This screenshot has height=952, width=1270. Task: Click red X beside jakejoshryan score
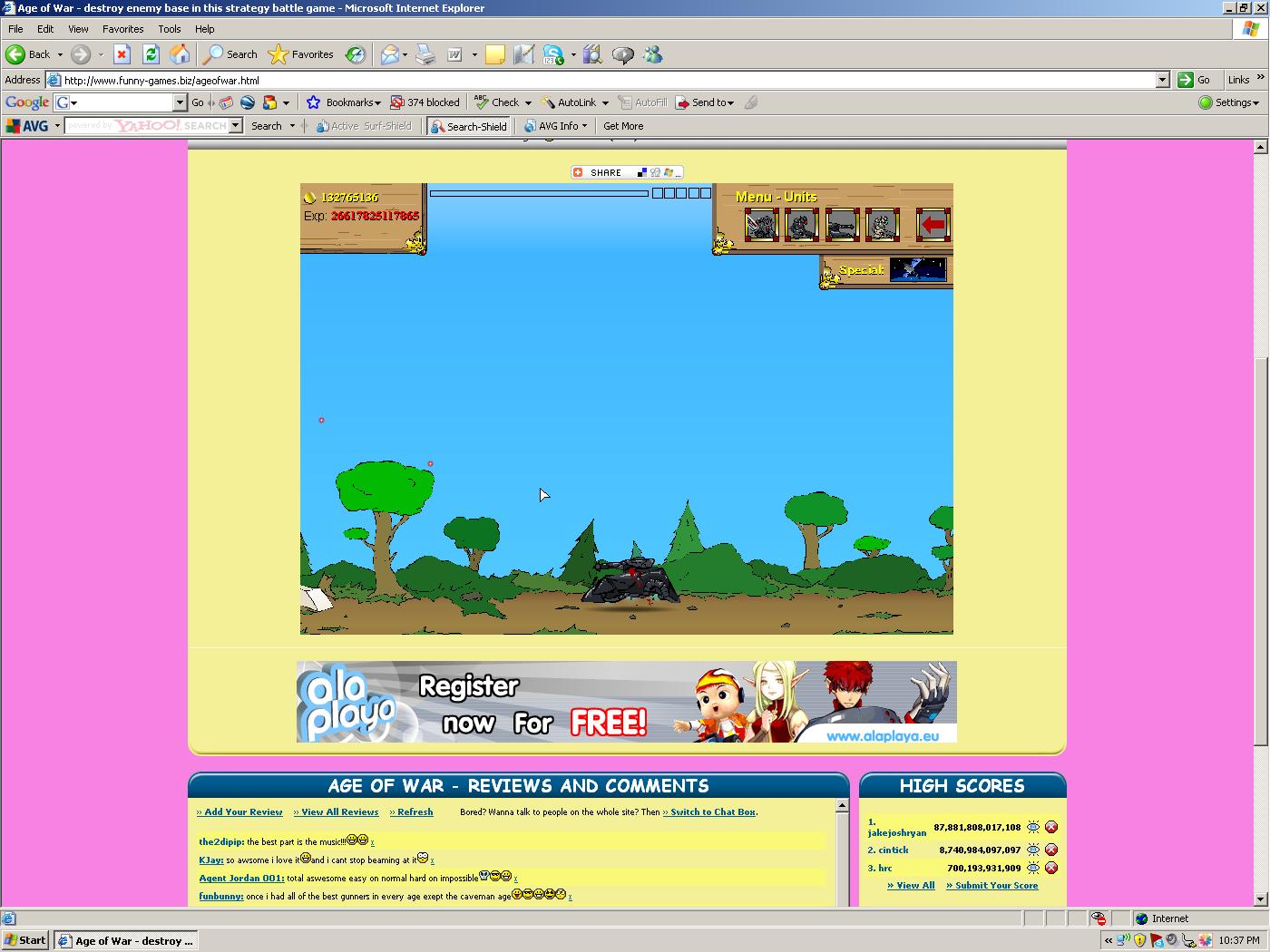[1051, 827]
